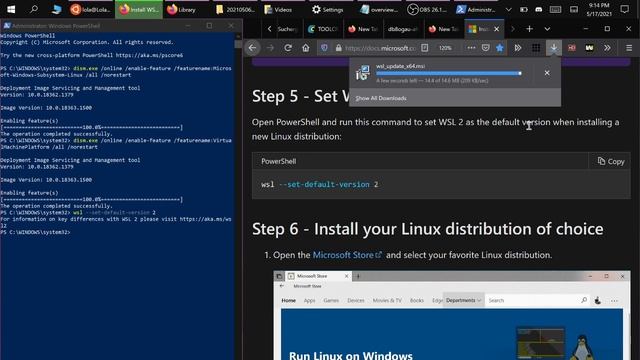Reload the current page
Screen dimensions: 640x360
pyautogui.click(x=288, y=48)
